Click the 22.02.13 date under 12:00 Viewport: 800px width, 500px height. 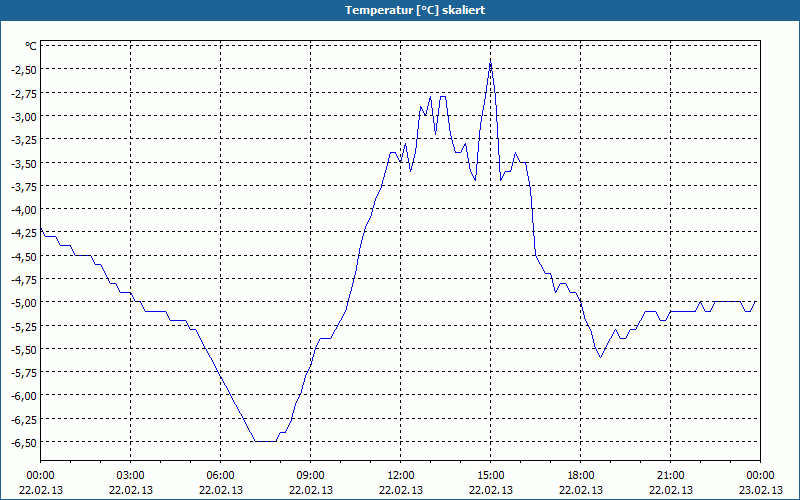click(x=401, y=490)
